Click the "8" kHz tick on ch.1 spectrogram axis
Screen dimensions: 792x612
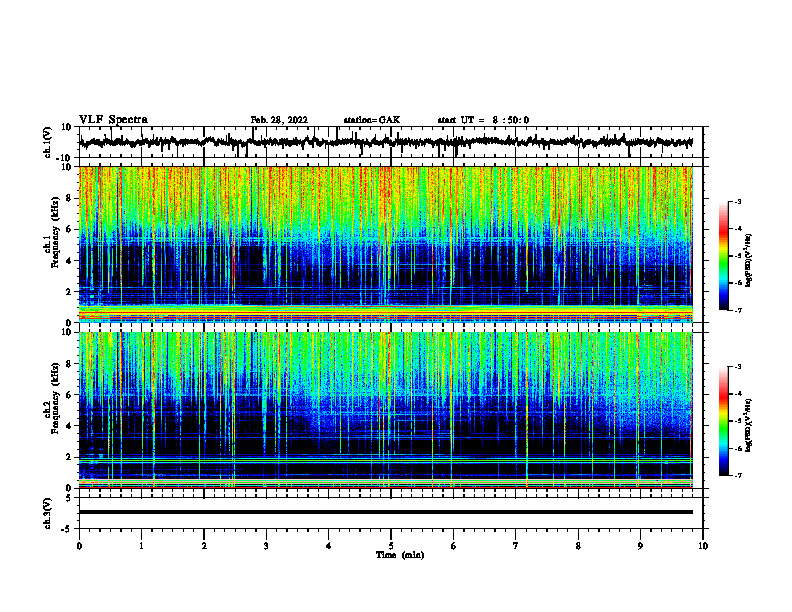(x=71, y=198)
